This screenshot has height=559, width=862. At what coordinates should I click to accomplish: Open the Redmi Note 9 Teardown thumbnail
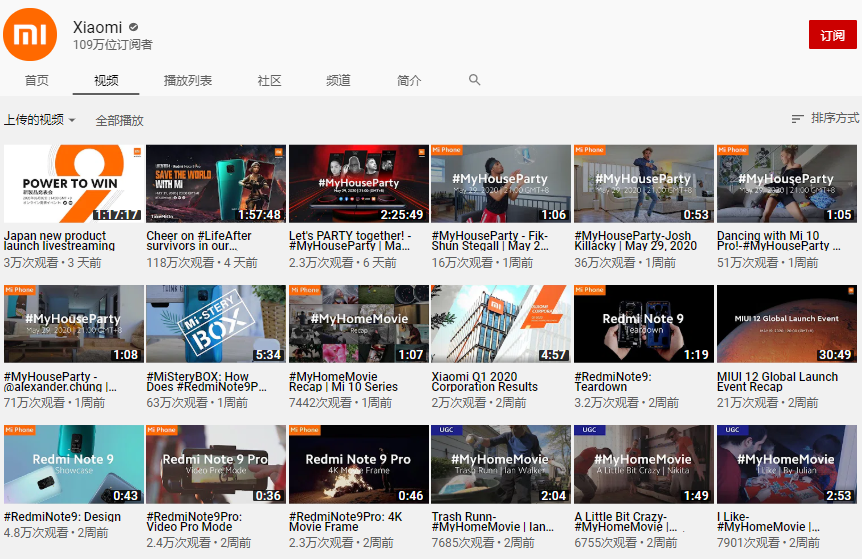644,324
